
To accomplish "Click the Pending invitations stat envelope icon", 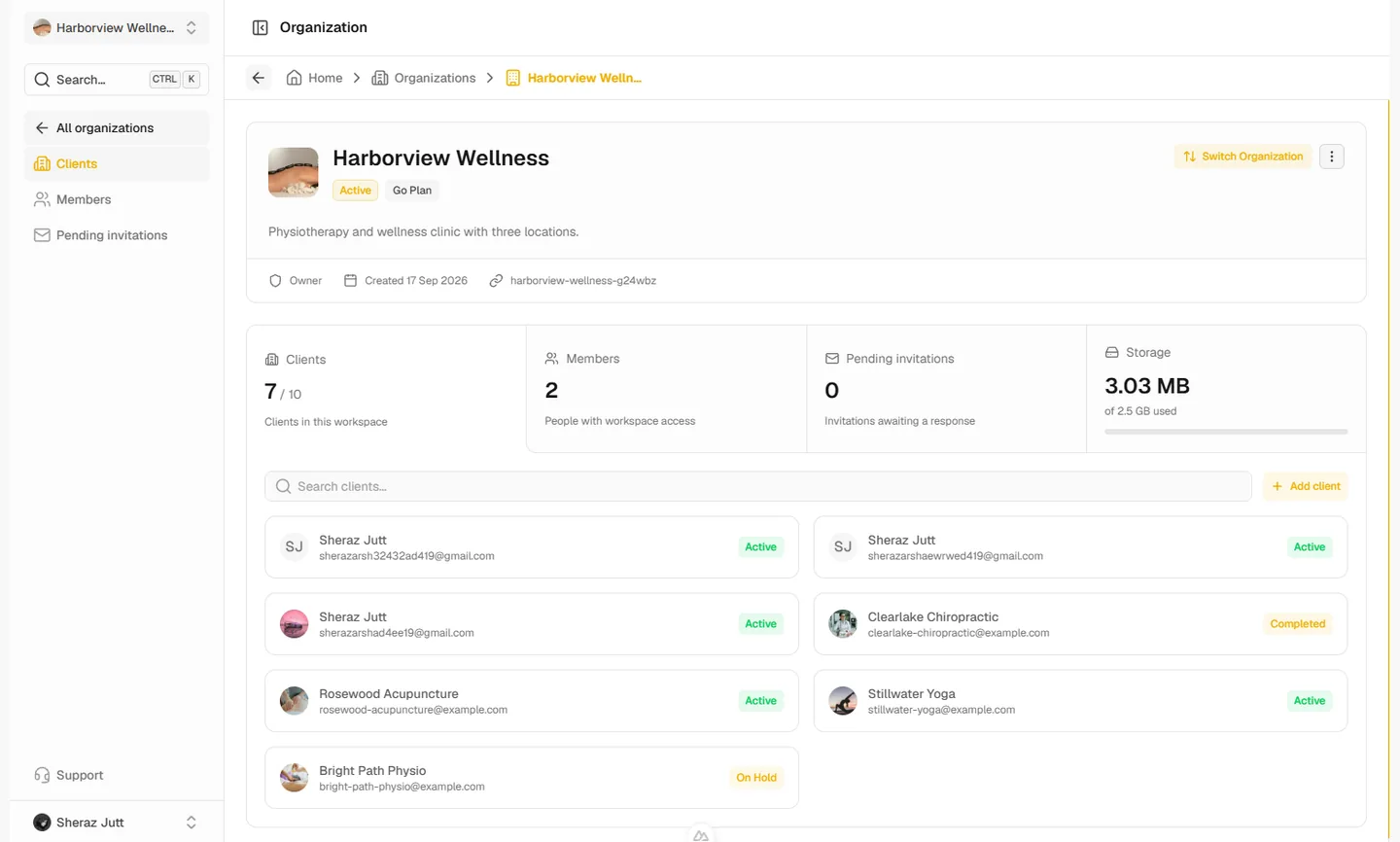I will (x=832, y=359).
